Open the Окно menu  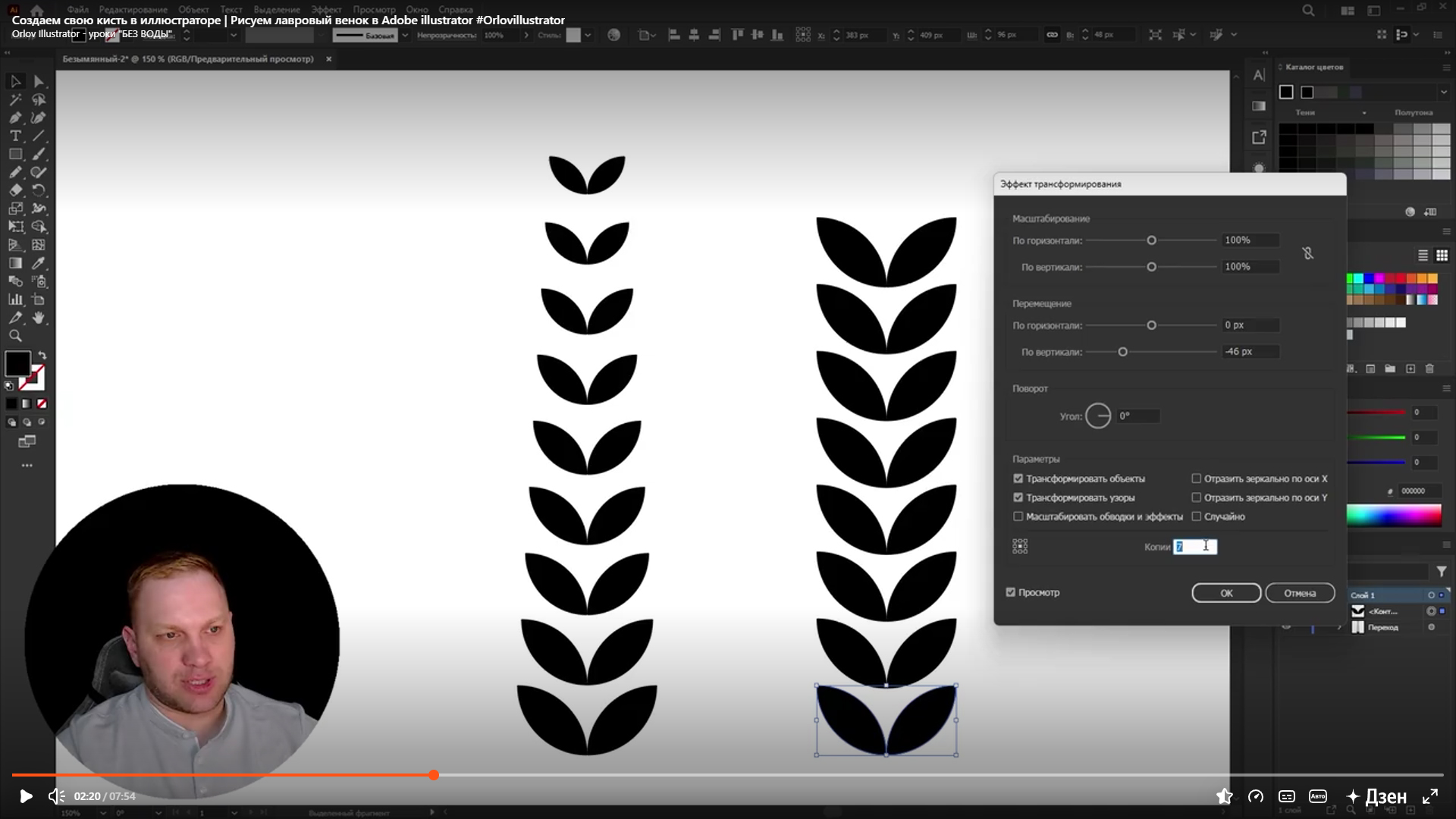pyautogui.click(x=417, y=10)
